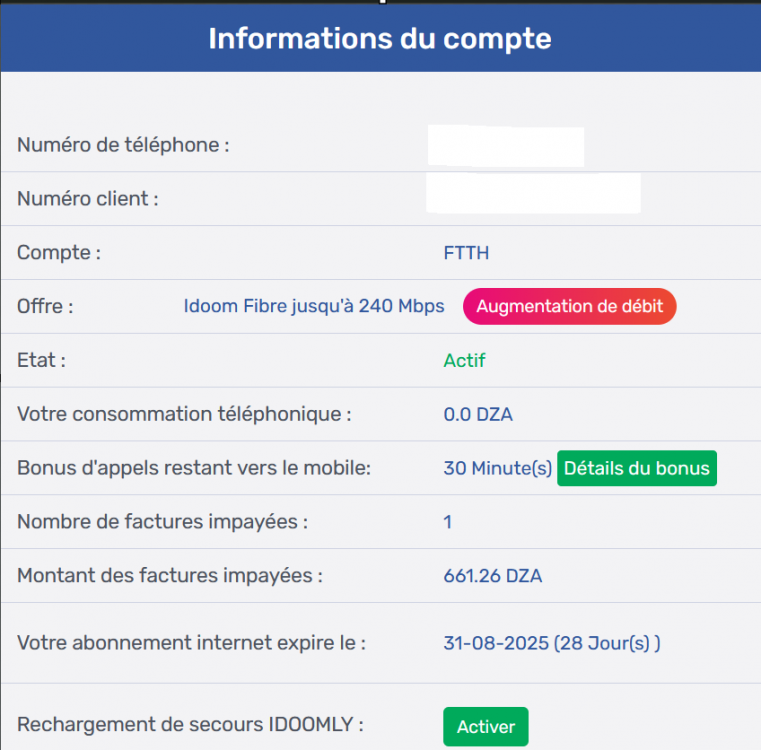Click the unpaid invoices count 1

[x=448, y=522]
